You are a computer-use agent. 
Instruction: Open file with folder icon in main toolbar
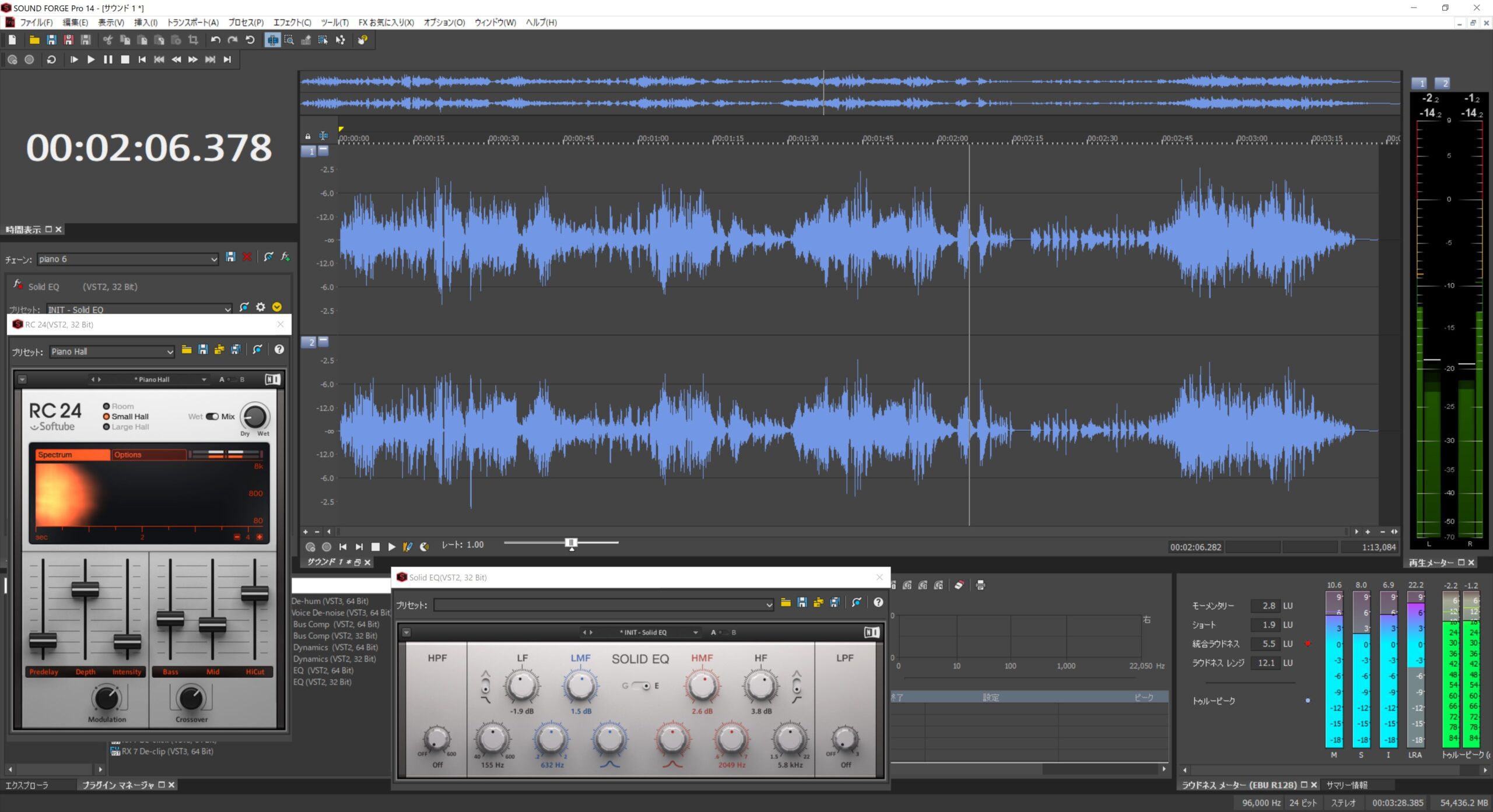click(34, 40)
